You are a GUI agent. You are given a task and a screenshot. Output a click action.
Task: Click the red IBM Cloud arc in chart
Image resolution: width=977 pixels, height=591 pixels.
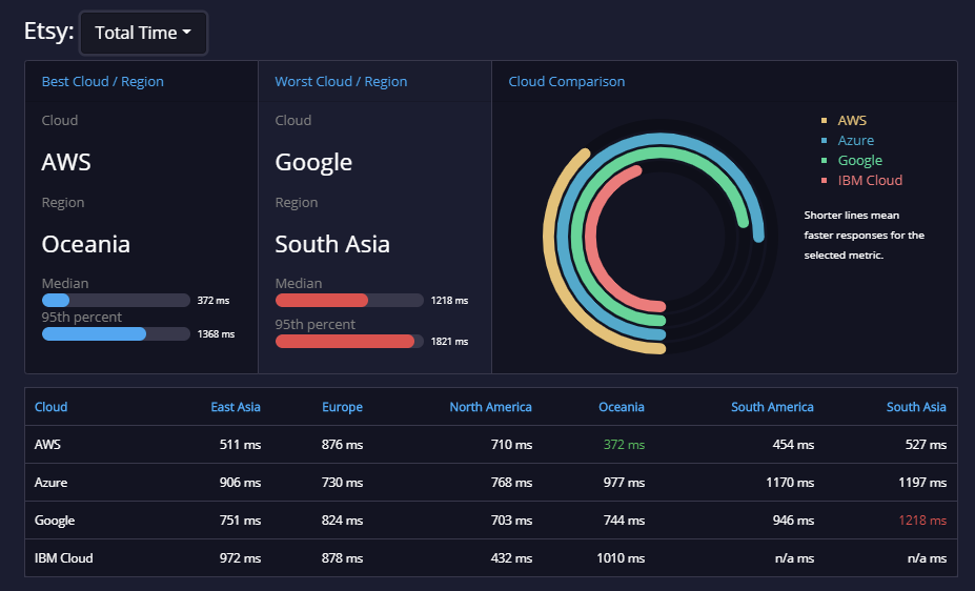click(591, 237)
